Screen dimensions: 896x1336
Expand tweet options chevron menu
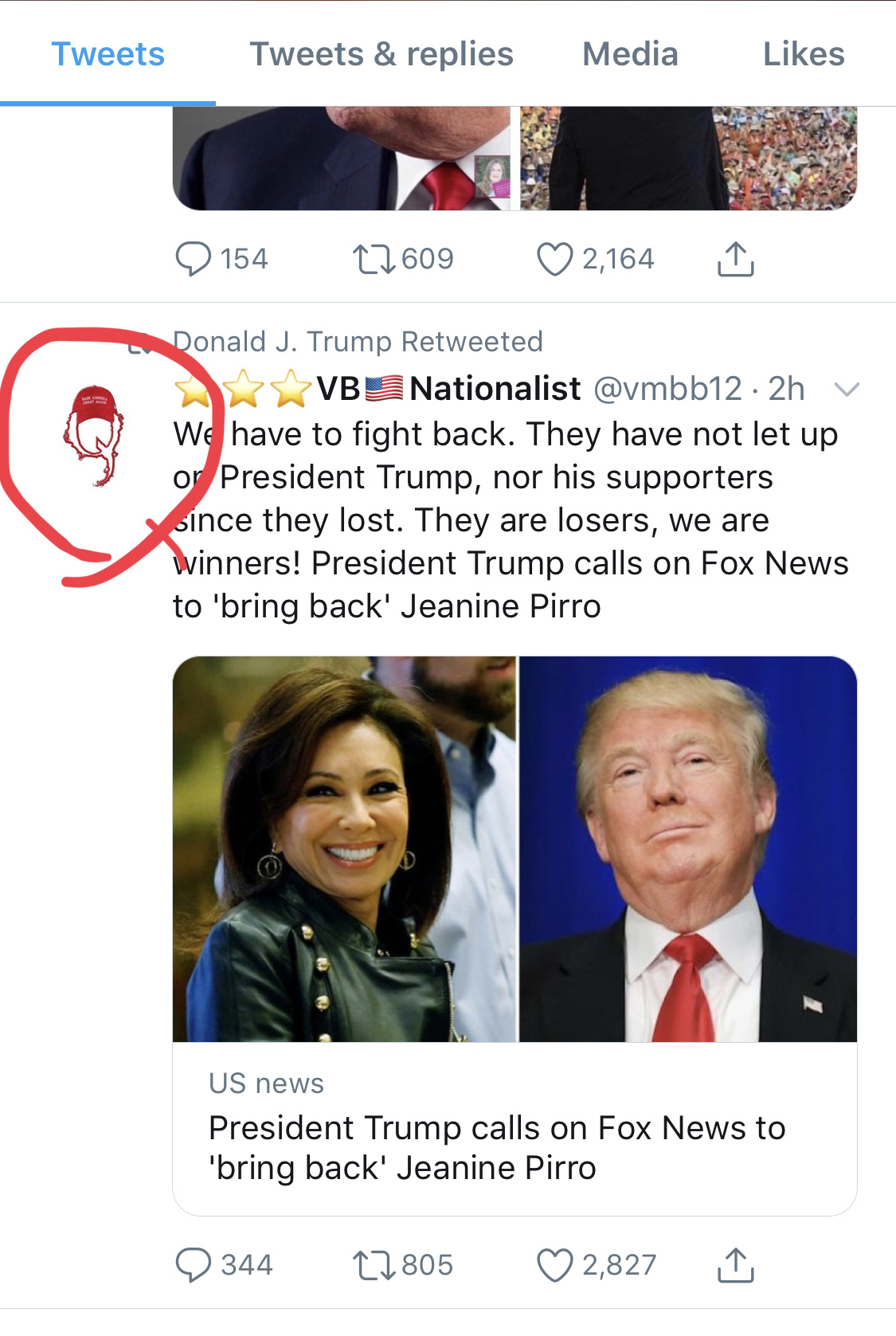point(846,389)
